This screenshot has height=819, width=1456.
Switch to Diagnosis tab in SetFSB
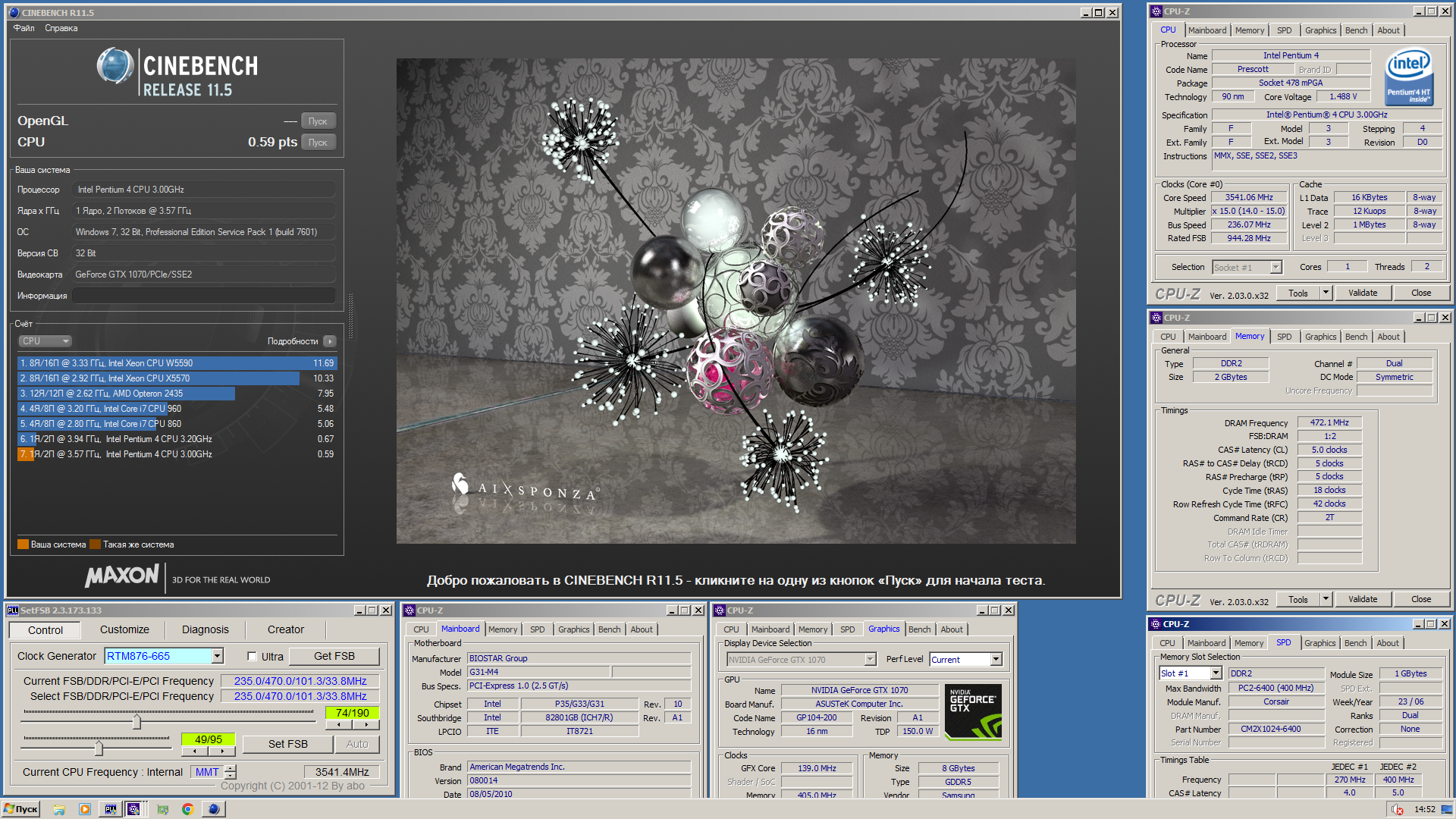coord(205,629)
